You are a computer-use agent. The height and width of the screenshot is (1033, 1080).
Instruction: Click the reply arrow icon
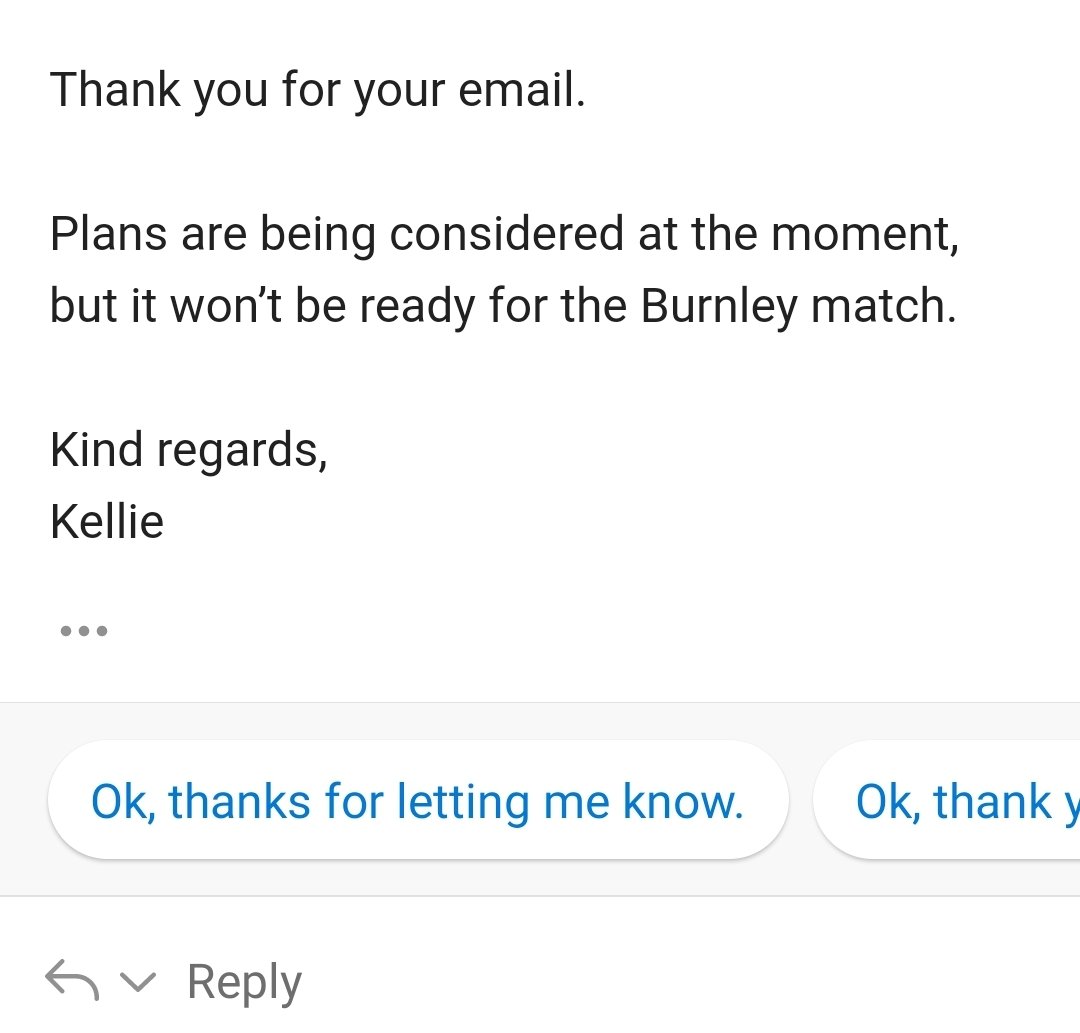[x=72, y=980]
